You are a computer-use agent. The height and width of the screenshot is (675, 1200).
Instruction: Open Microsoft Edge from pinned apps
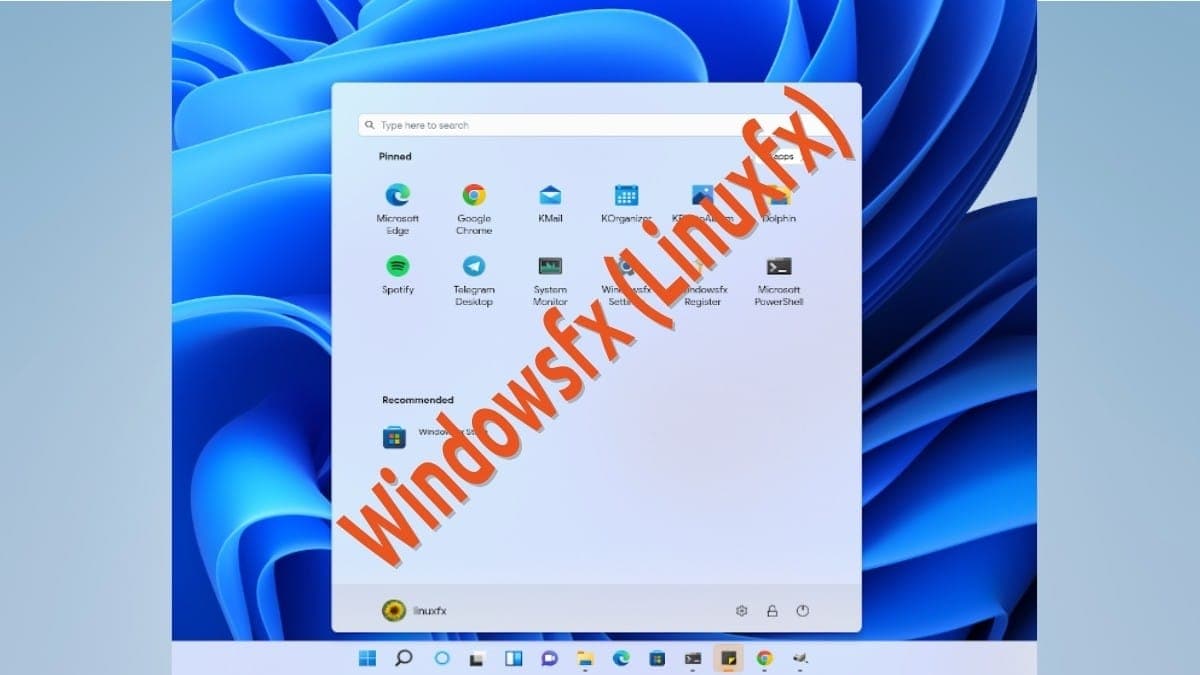click(397, 195)
